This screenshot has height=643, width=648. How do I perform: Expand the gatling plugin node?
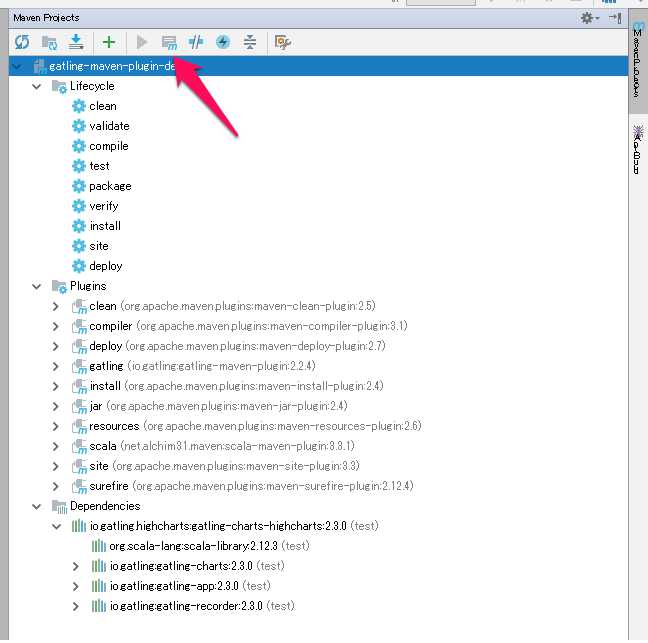[x=56, y=366]
